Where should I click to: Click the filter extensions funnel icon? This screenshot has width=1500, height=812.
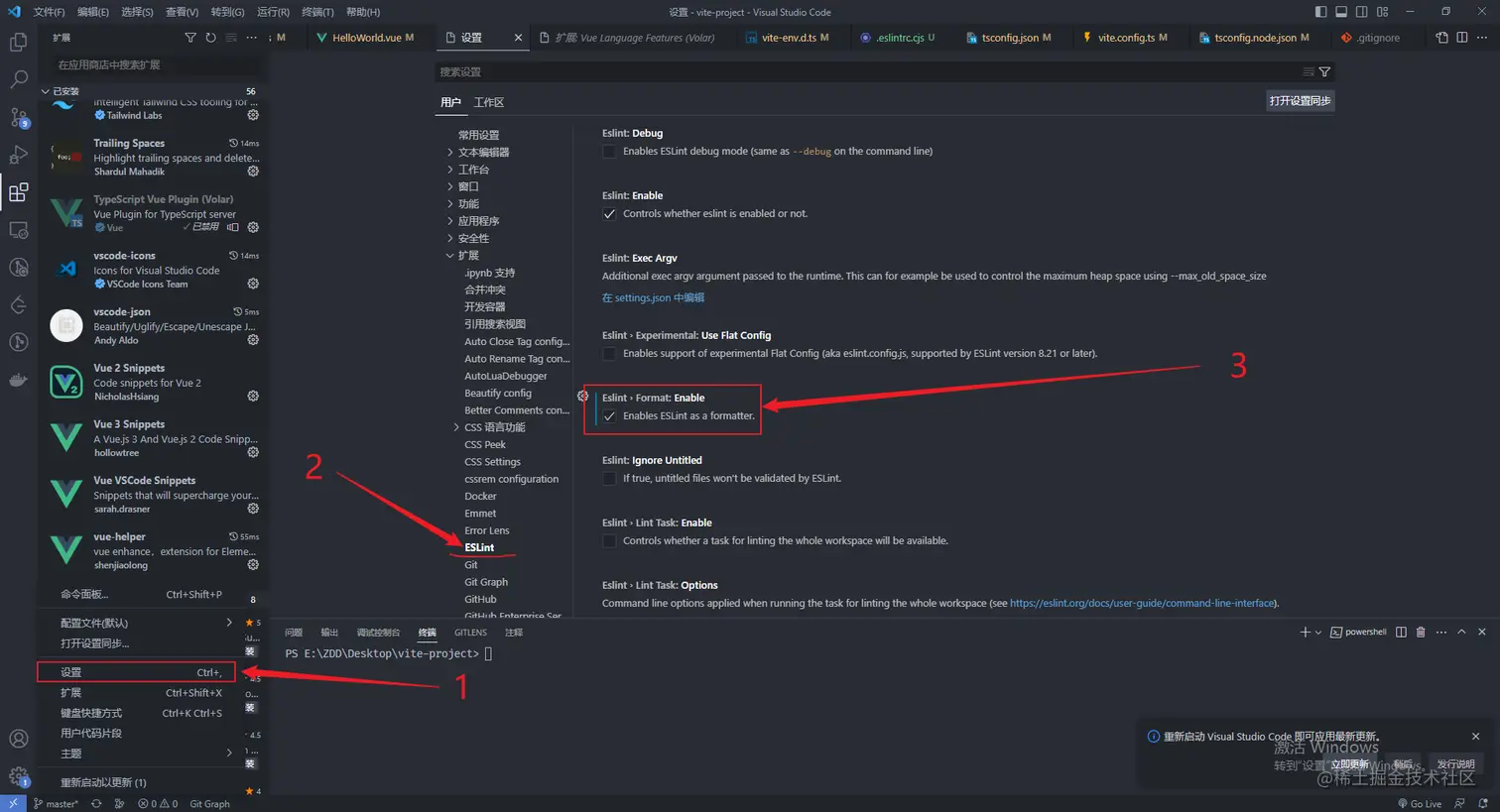(x=190, y=38)
